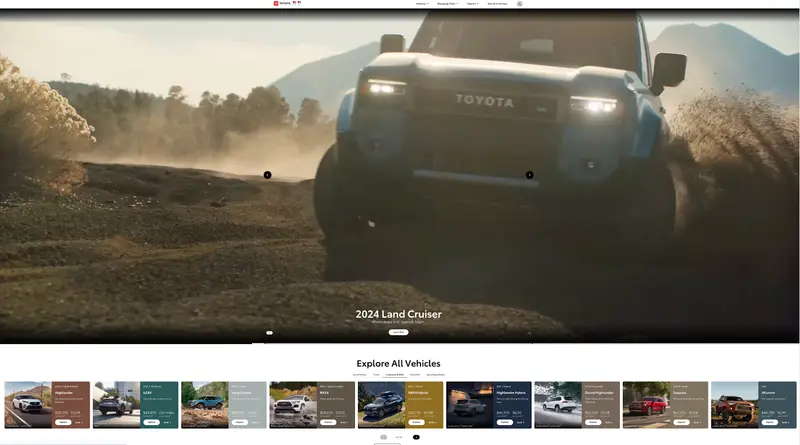Click Explore on the bZ4X card
Viewport: 800px width, 445px height.
tap(151, 423)
